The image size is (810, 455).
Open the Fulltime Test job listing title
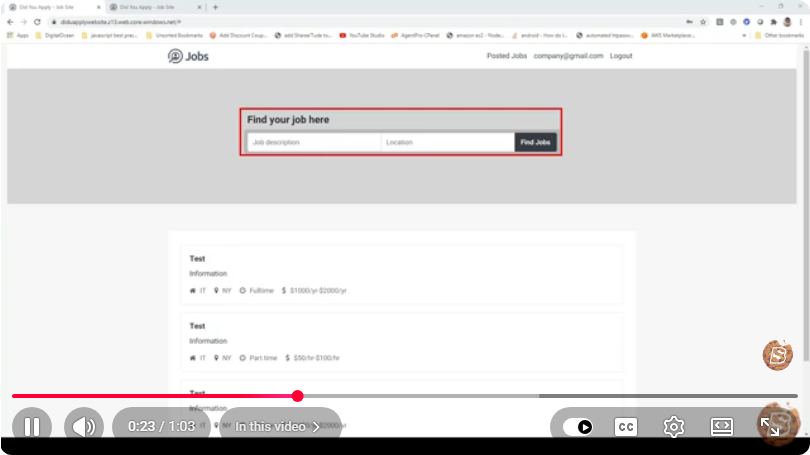197,259
